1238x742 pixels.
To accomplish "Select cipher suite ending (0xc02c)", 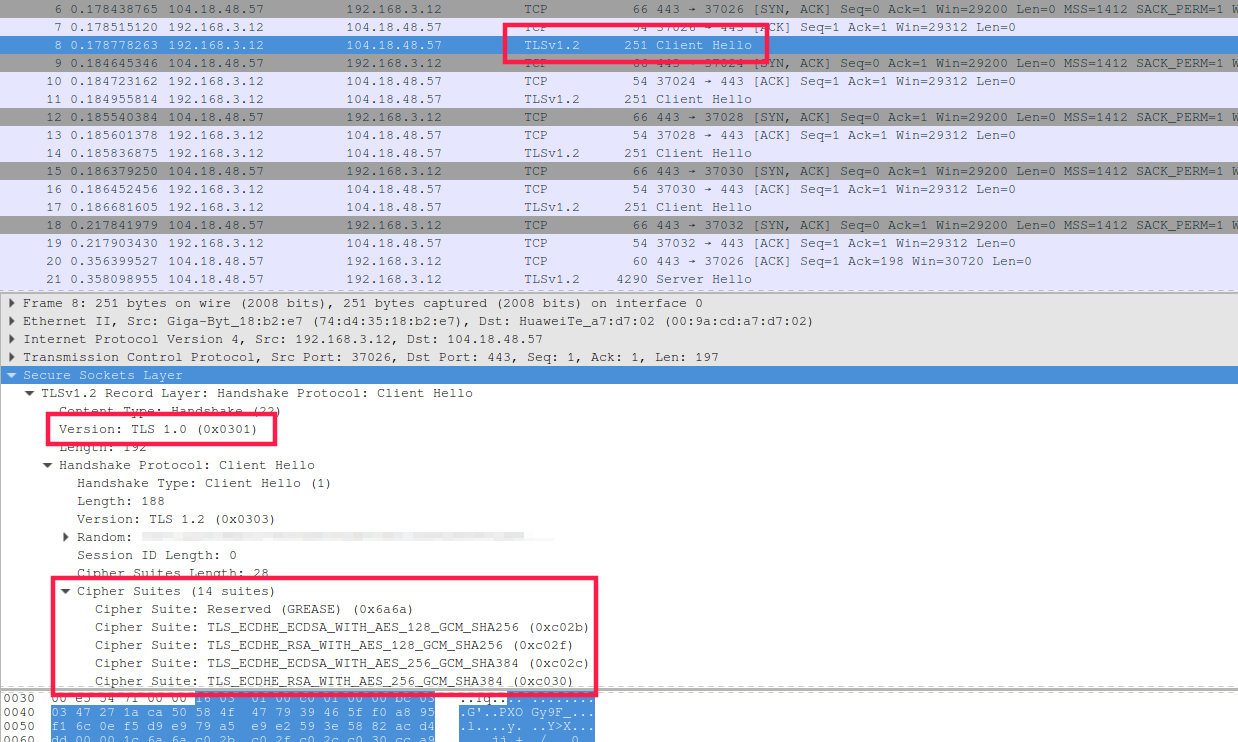I will coord(342,663).
